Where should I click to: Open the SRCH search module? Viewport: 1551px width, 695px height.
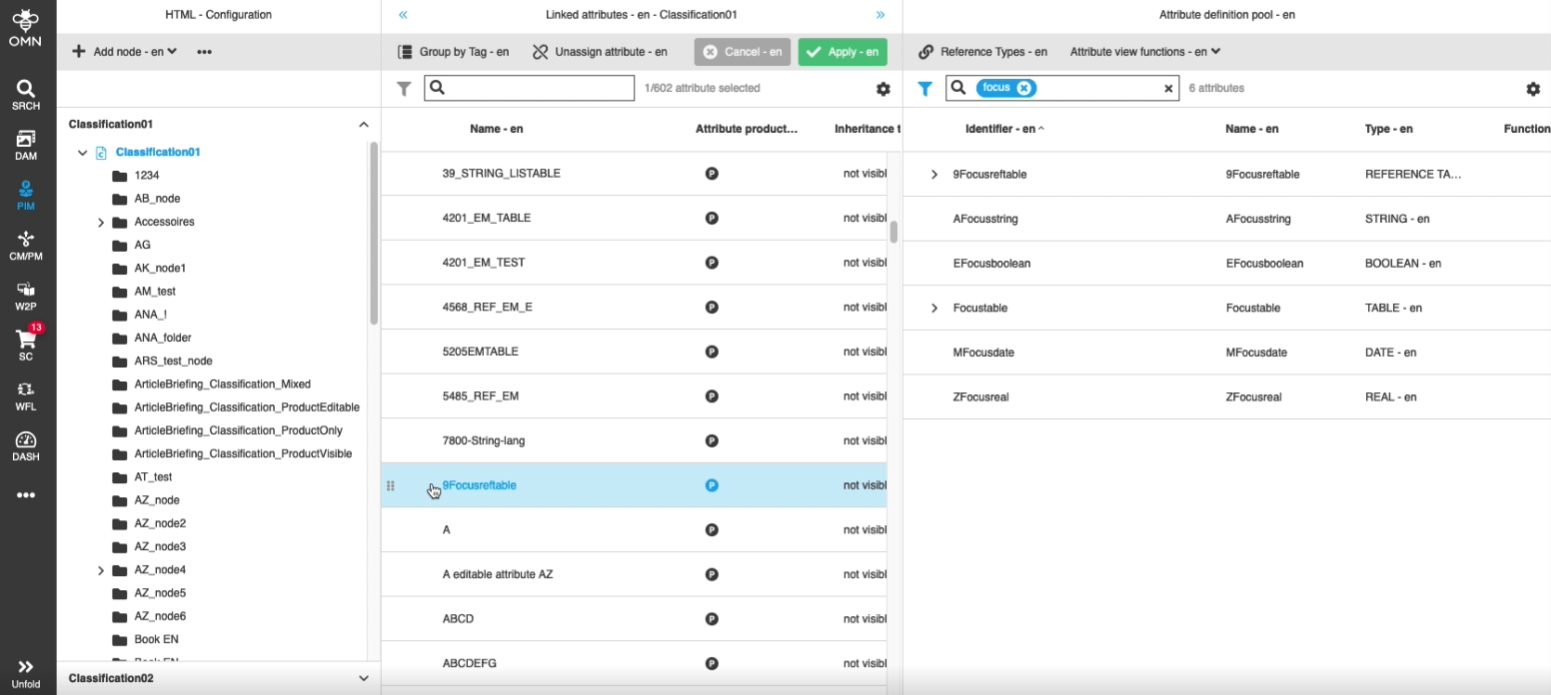click(26, 95)
